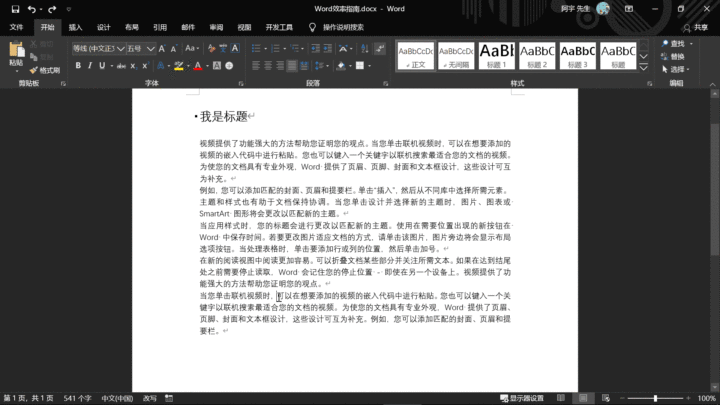The height and width of the screenshot is (405, 720).
Task: Click the 中文(中国) language indicator
Action: point(117,398)
